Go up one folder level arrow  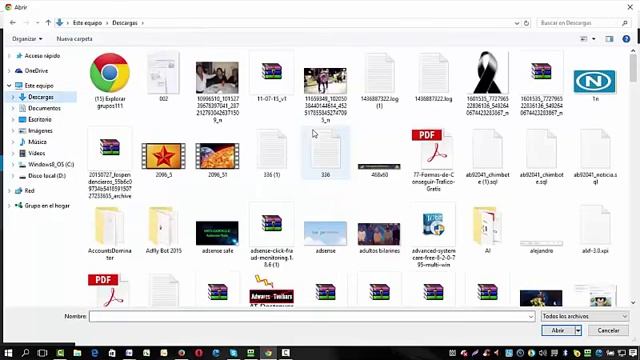[x=48, y=23]
